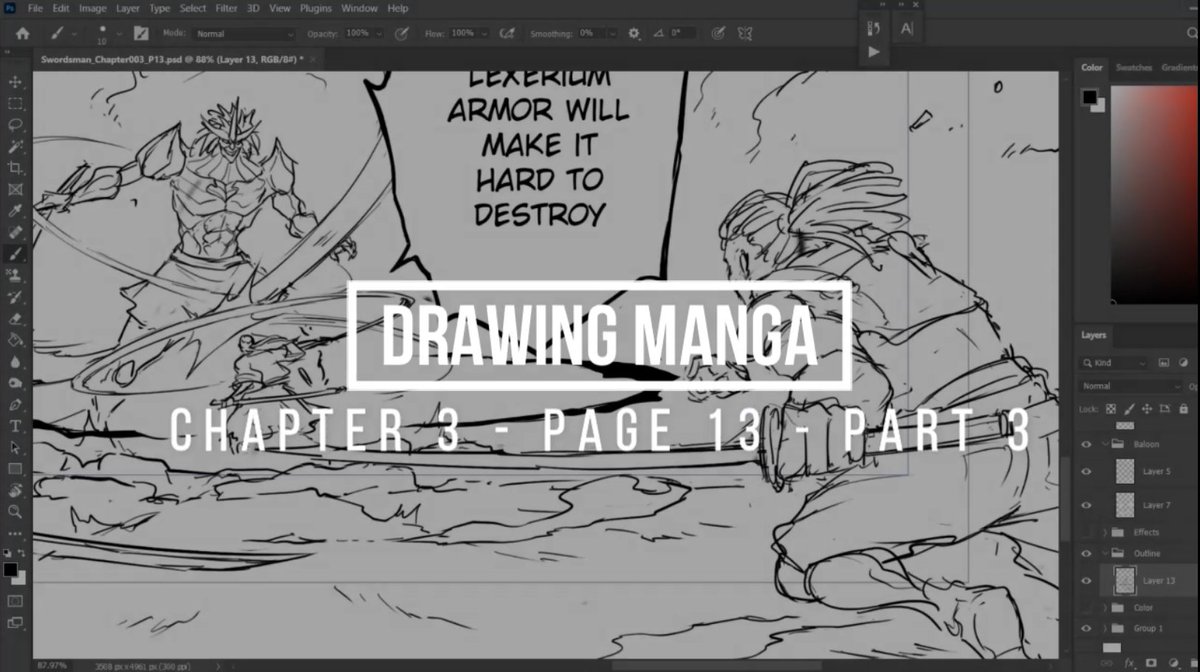This screenshot has height=672, width=1200.
Task: Select the Clone Stamp tool
Action: (x=15, y=275)
